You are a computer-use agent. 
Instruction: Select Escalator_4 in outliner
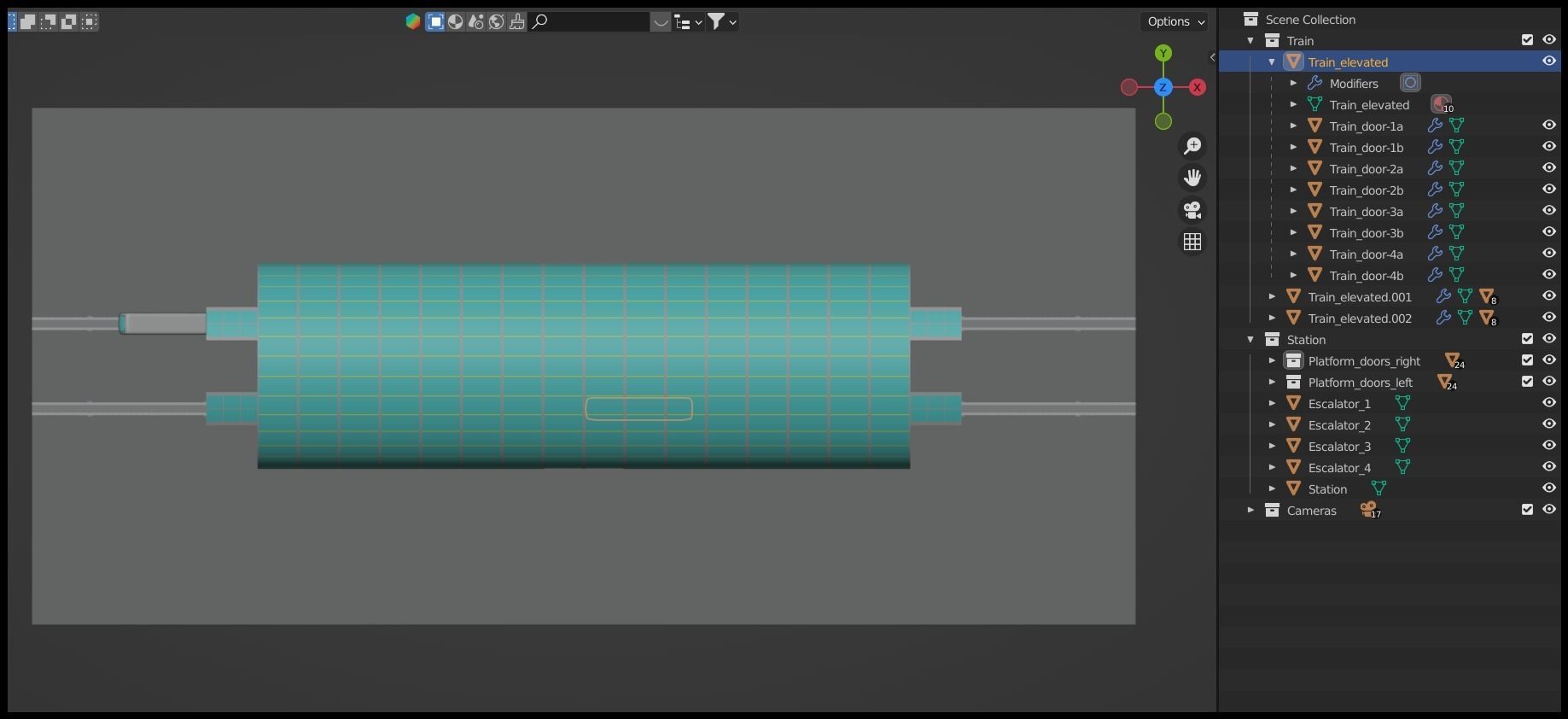1339,467
